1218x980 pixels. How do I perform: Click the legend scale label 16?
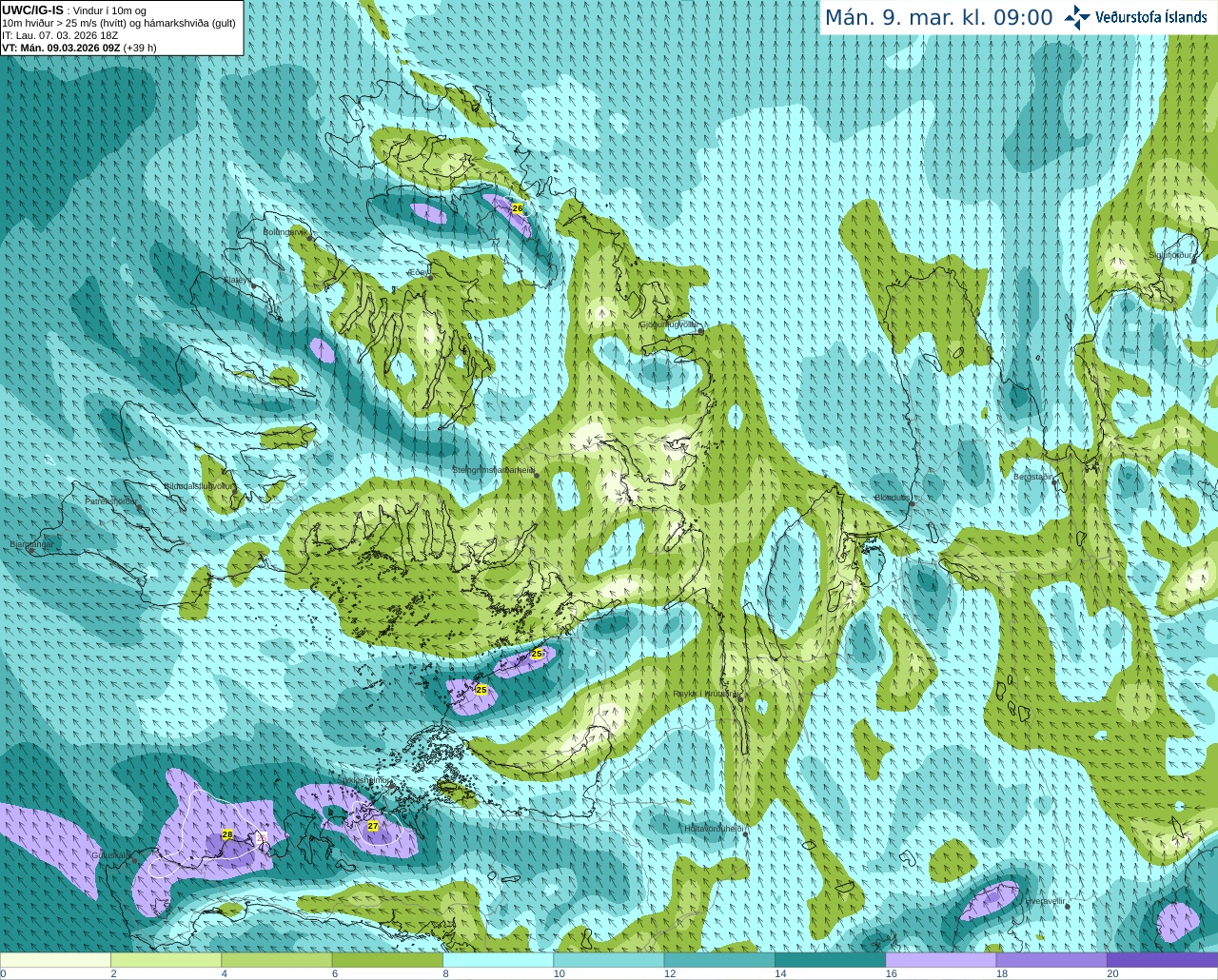tap(891, 973)
